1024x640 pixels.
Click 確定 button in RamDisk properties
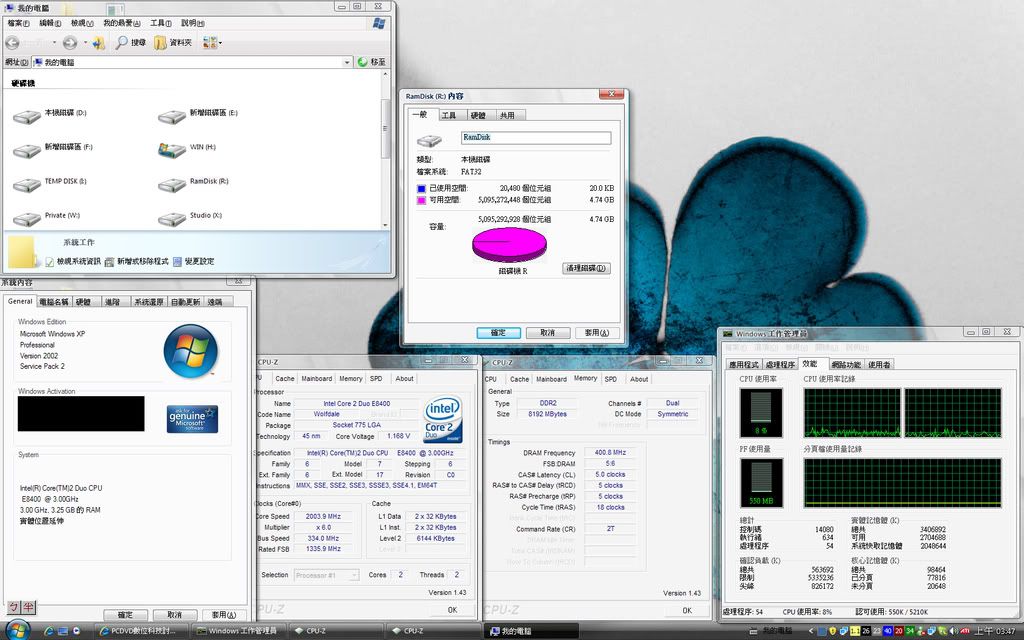(498, 333)
